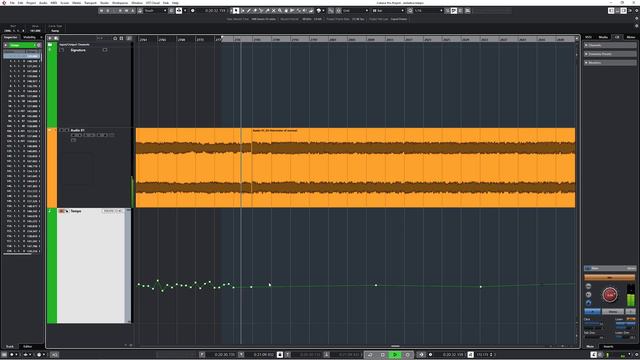Image resolution: width=640 pixels, height=360 pixels.
Task: Open the automation mode Touch dropdown
Action: (156, 11)
